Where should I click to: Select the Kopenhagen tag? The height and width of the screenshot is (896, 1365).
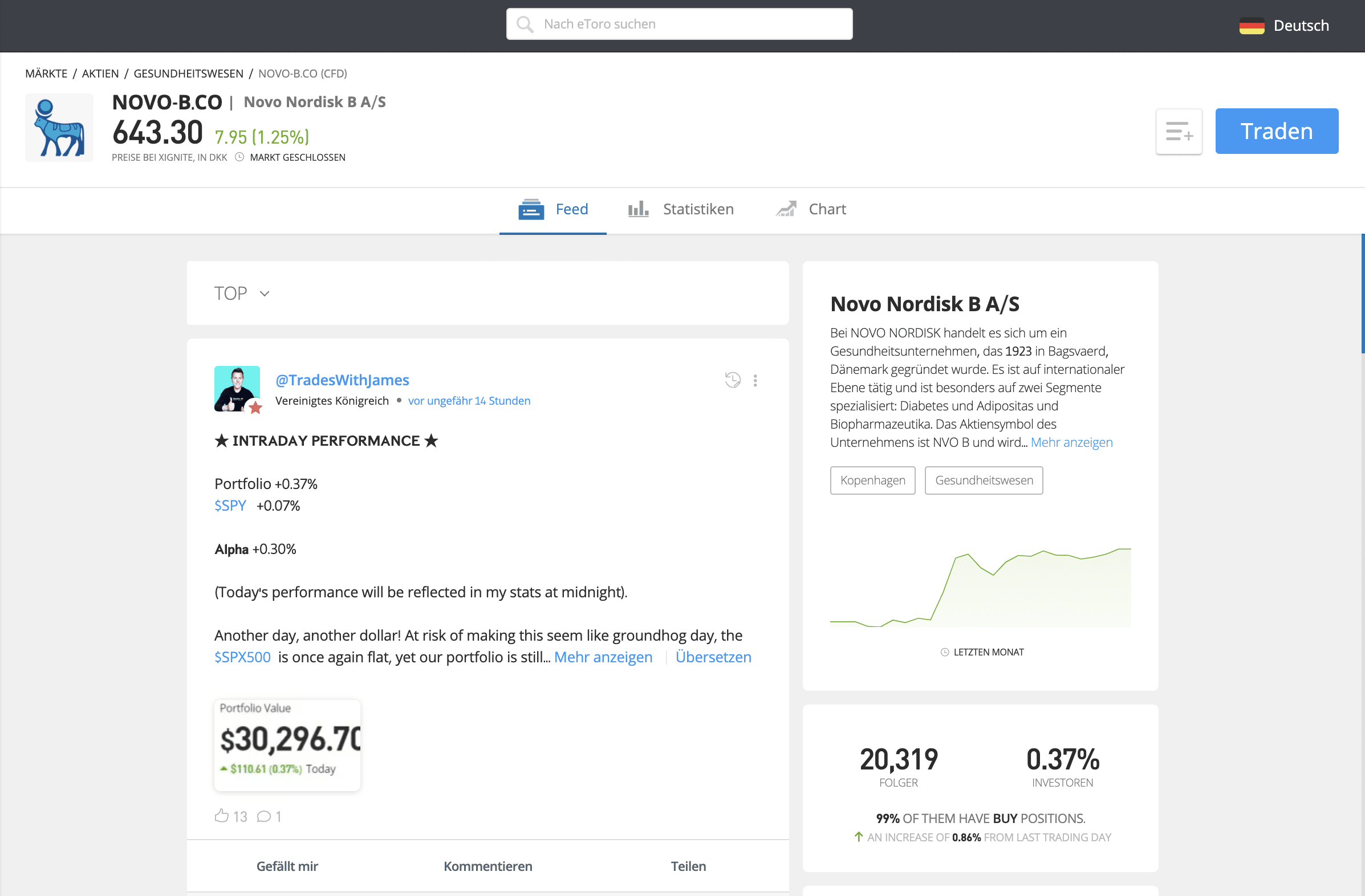click(x=873, y=480)
